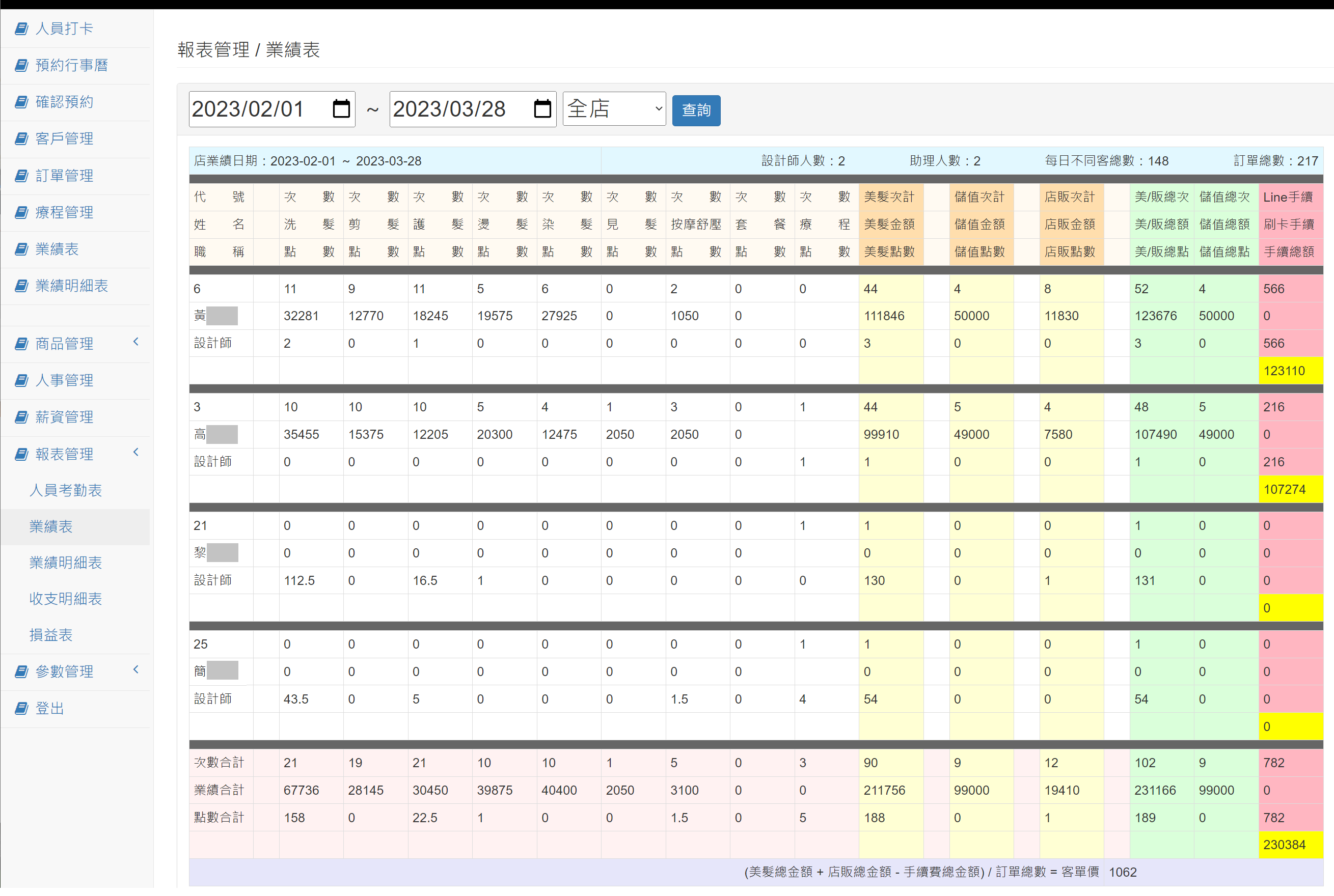
Task: Open the start date calendar picker icon
Action: click(341, 108)
